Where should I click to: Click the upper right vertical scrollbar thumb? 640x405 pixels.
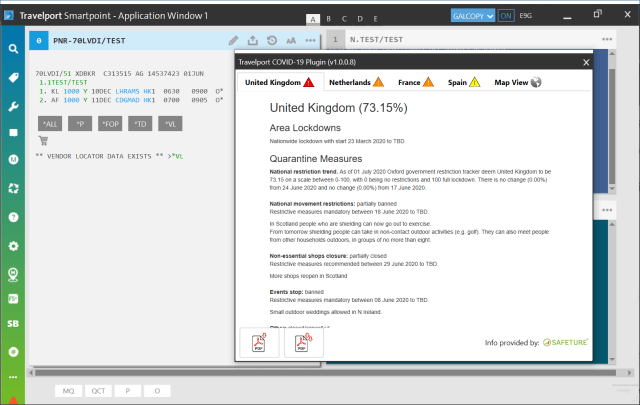(612, 127)
